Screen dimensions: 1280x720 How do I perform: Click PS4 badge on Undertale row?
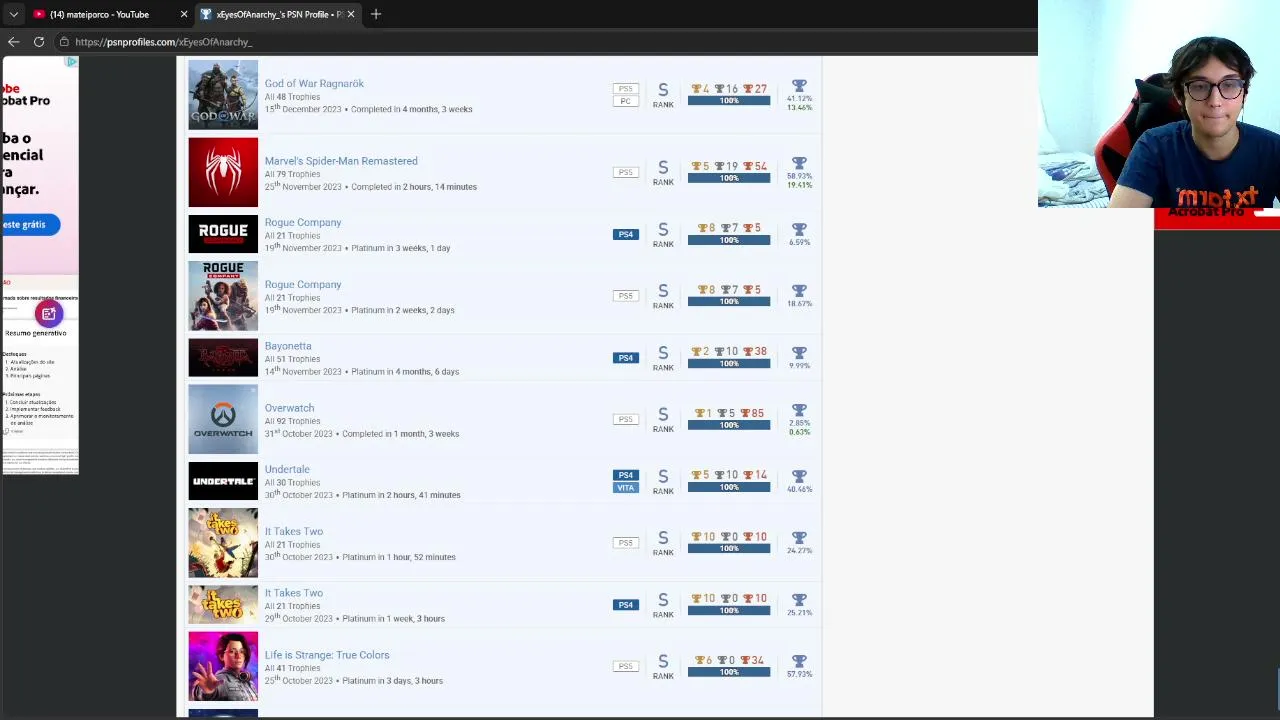(626, 475)
